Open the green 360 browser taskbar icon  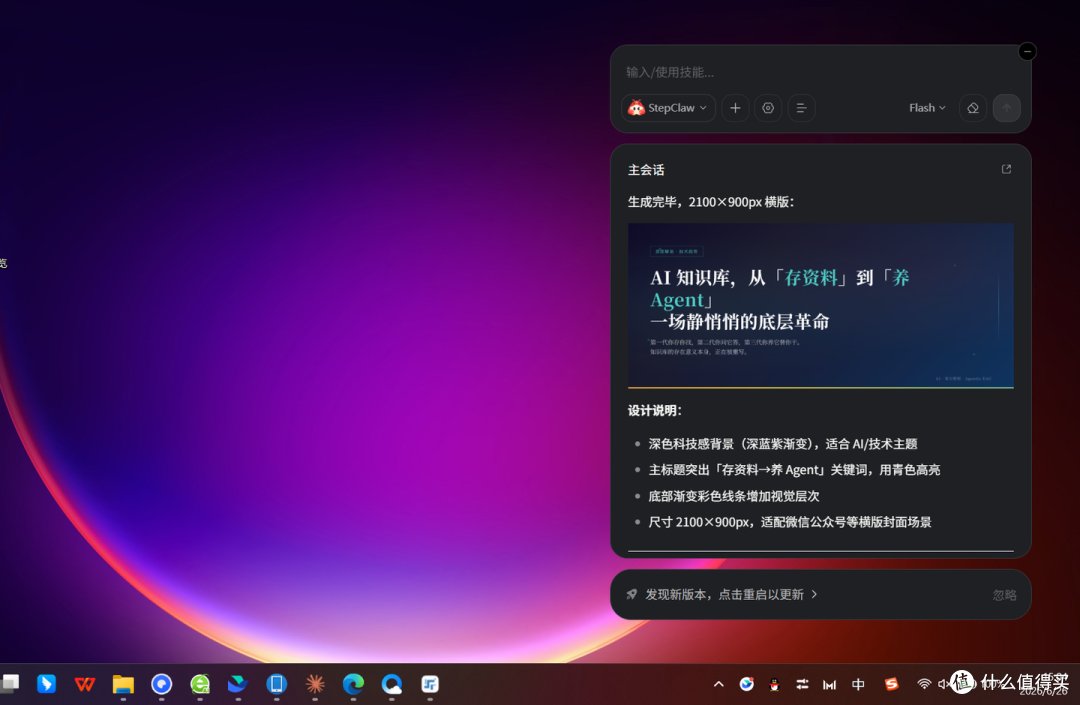(x=200, y=684)
